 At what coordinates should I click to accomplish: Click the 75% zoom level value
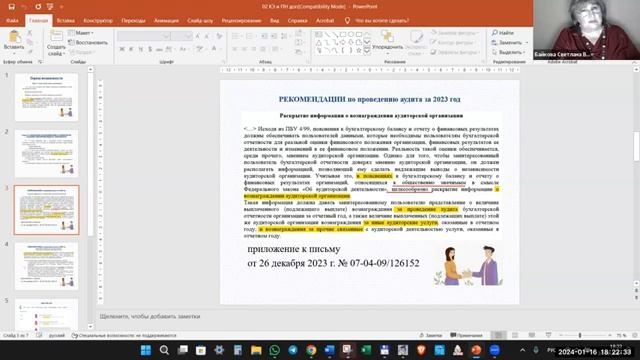pos(621,335)
